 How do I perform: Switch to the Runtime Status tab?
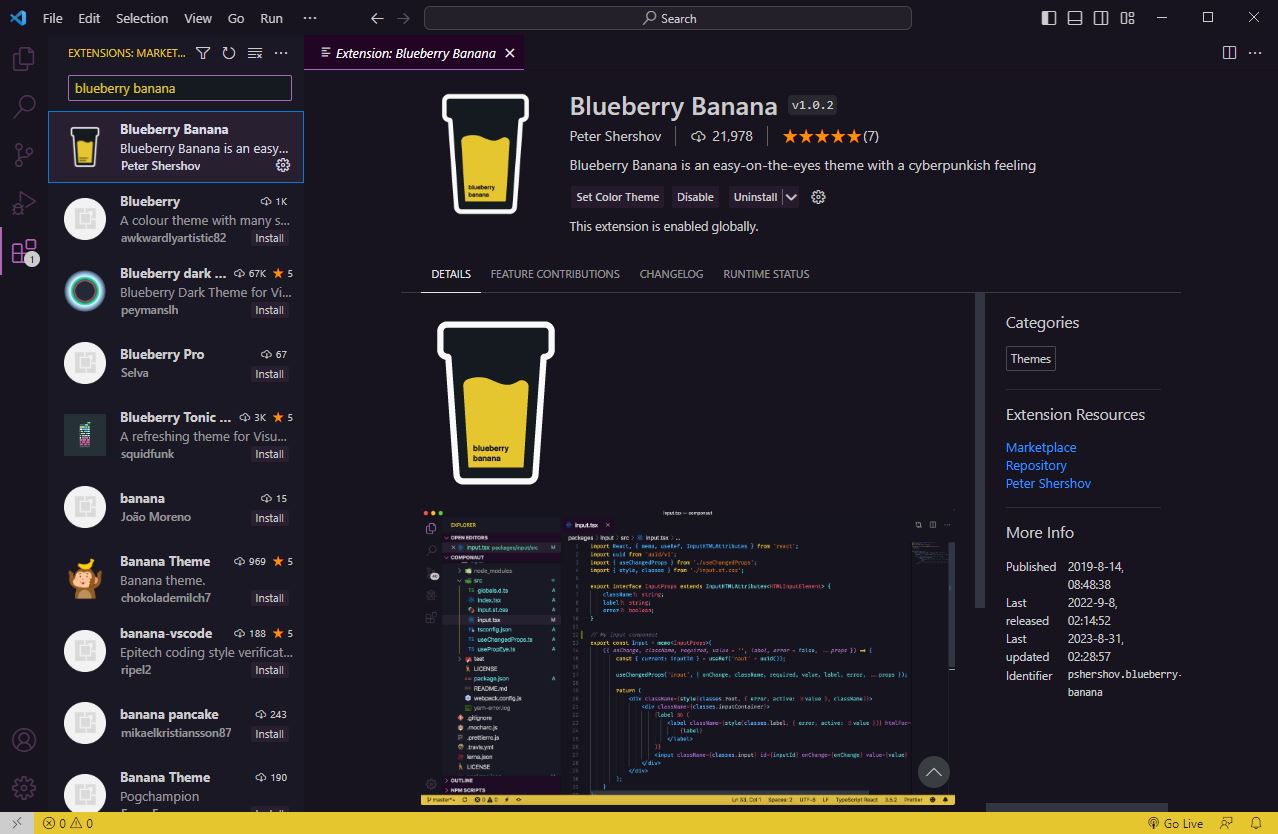[x=766, y=274]
